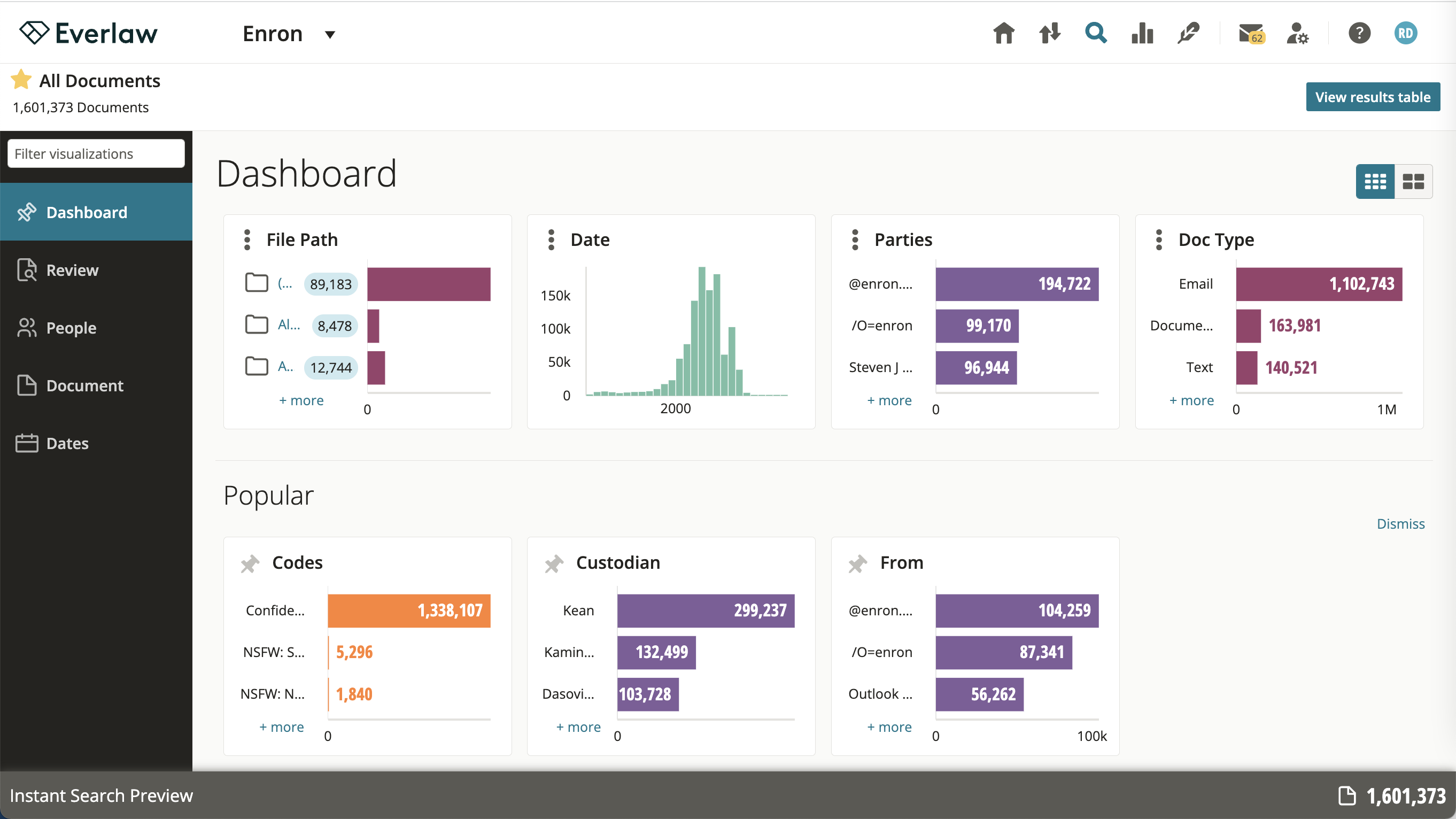
Task: Open message center envelope with 62 badge
Action: (1251, 33)
